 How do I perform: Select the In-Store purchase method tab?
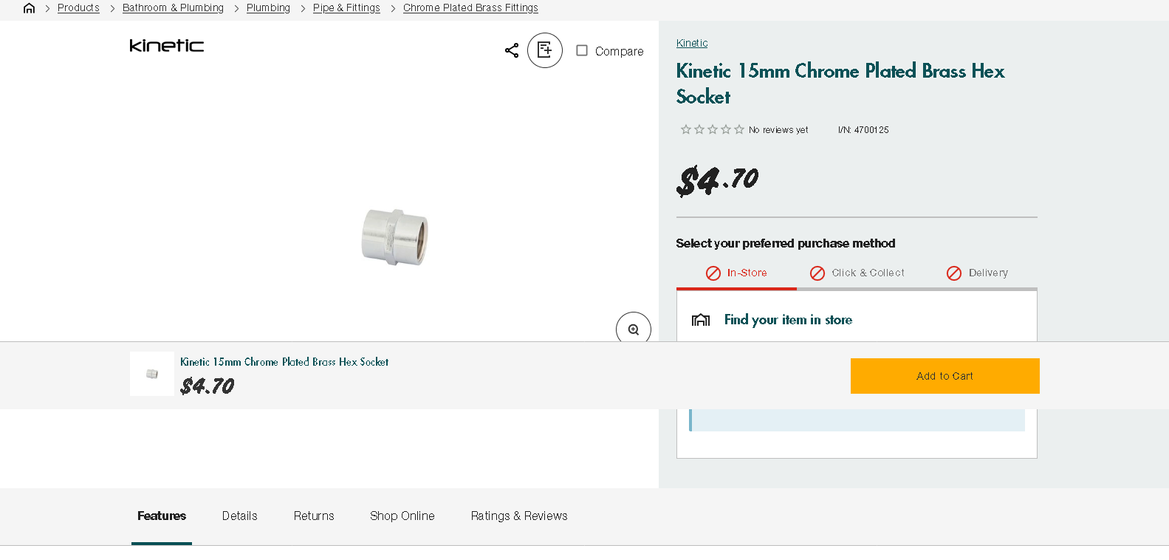pyautogui.click(x=736, y=273)
